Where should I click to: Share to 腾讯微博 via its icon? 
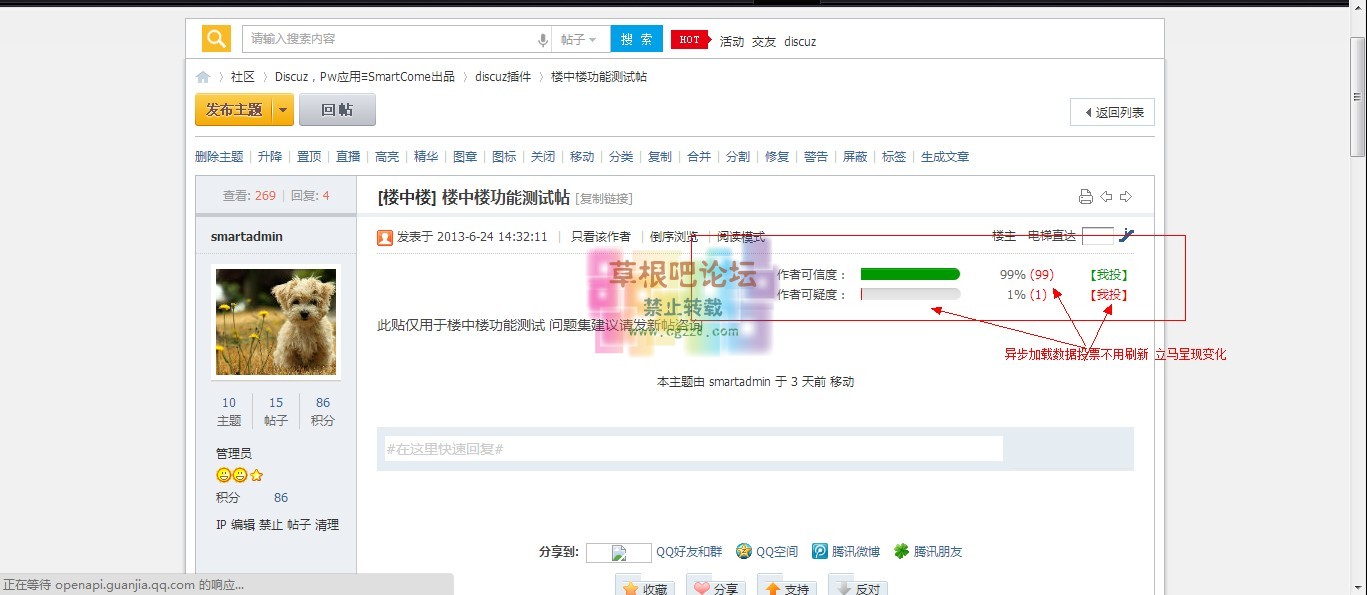pyautogui.click(x=820, y=551)
